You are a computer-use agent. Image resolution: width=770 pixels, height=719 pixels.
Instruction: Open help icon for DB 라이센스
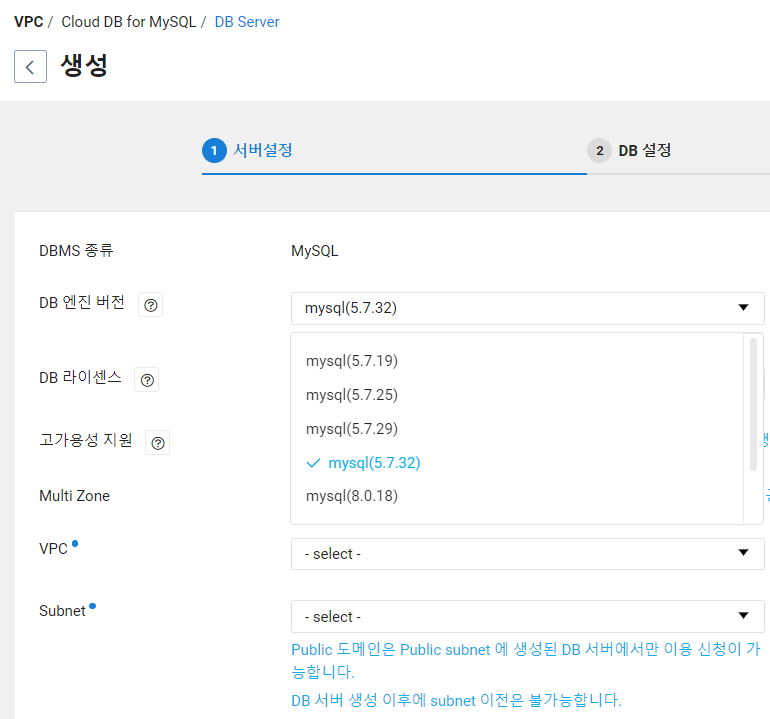click(147, 380)
